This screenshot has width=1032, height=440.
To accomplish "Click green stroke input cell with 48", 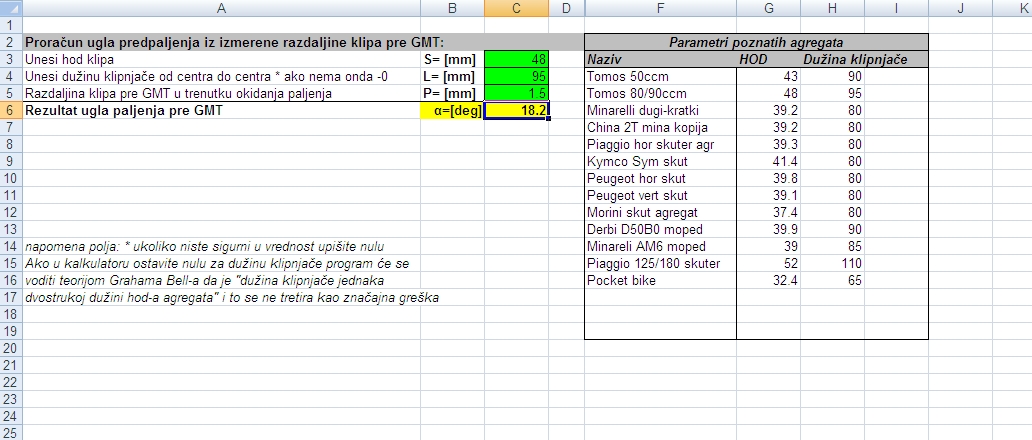I will coord(516,59).
